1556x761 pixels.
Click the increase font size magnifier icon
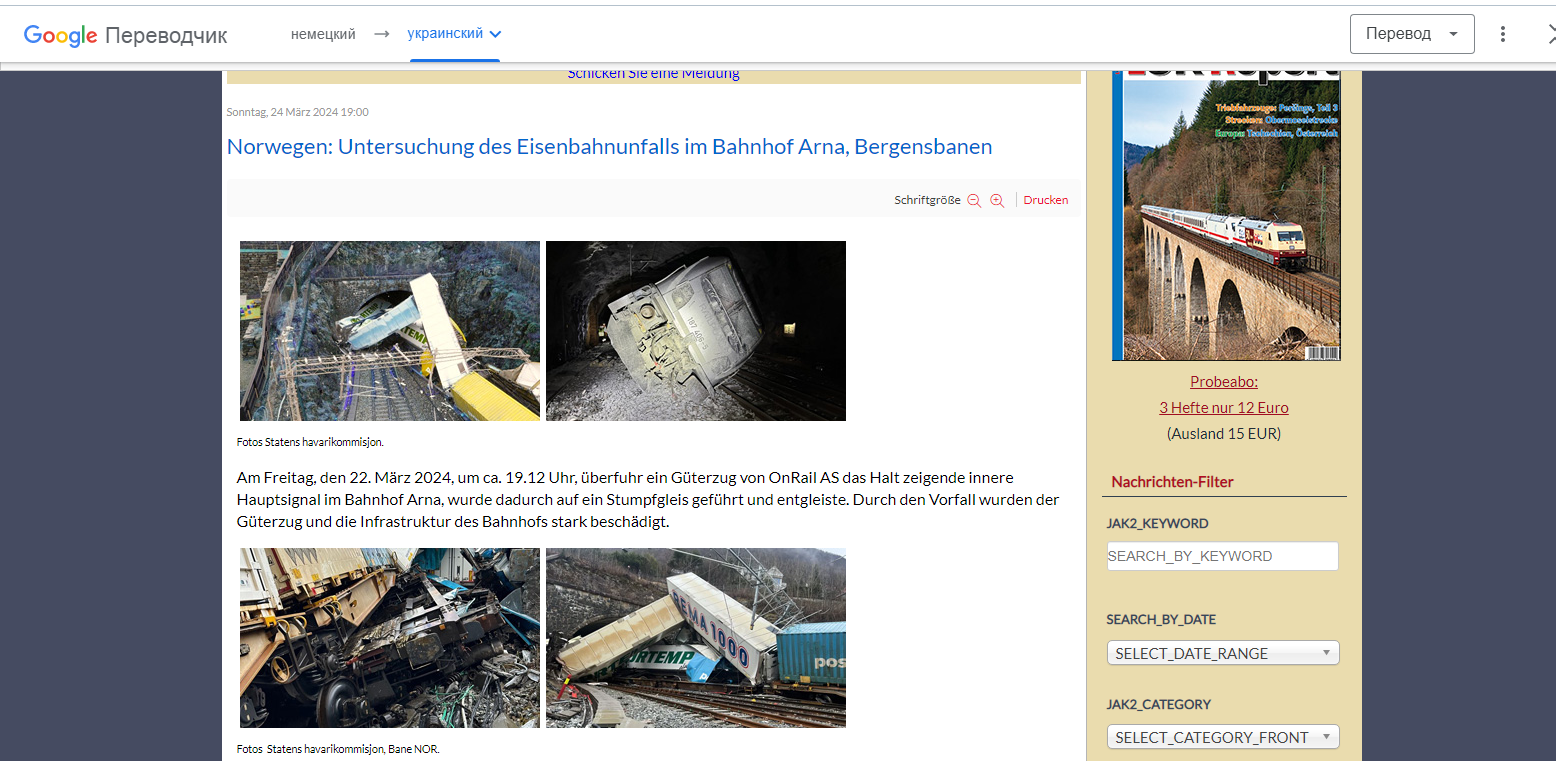click(x=997, y=201)
